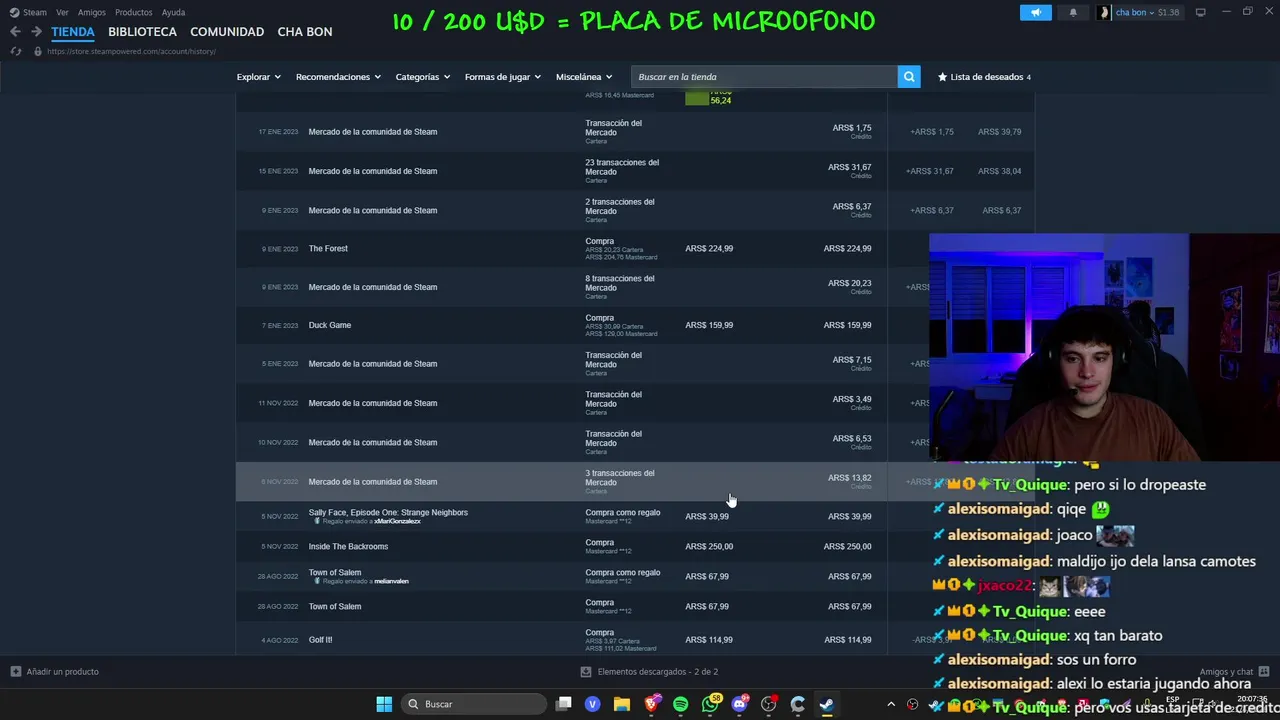Click the plus icon for Añadir un producto
1280x720 pixels.
pyautogui.click(x=15, y=672)
